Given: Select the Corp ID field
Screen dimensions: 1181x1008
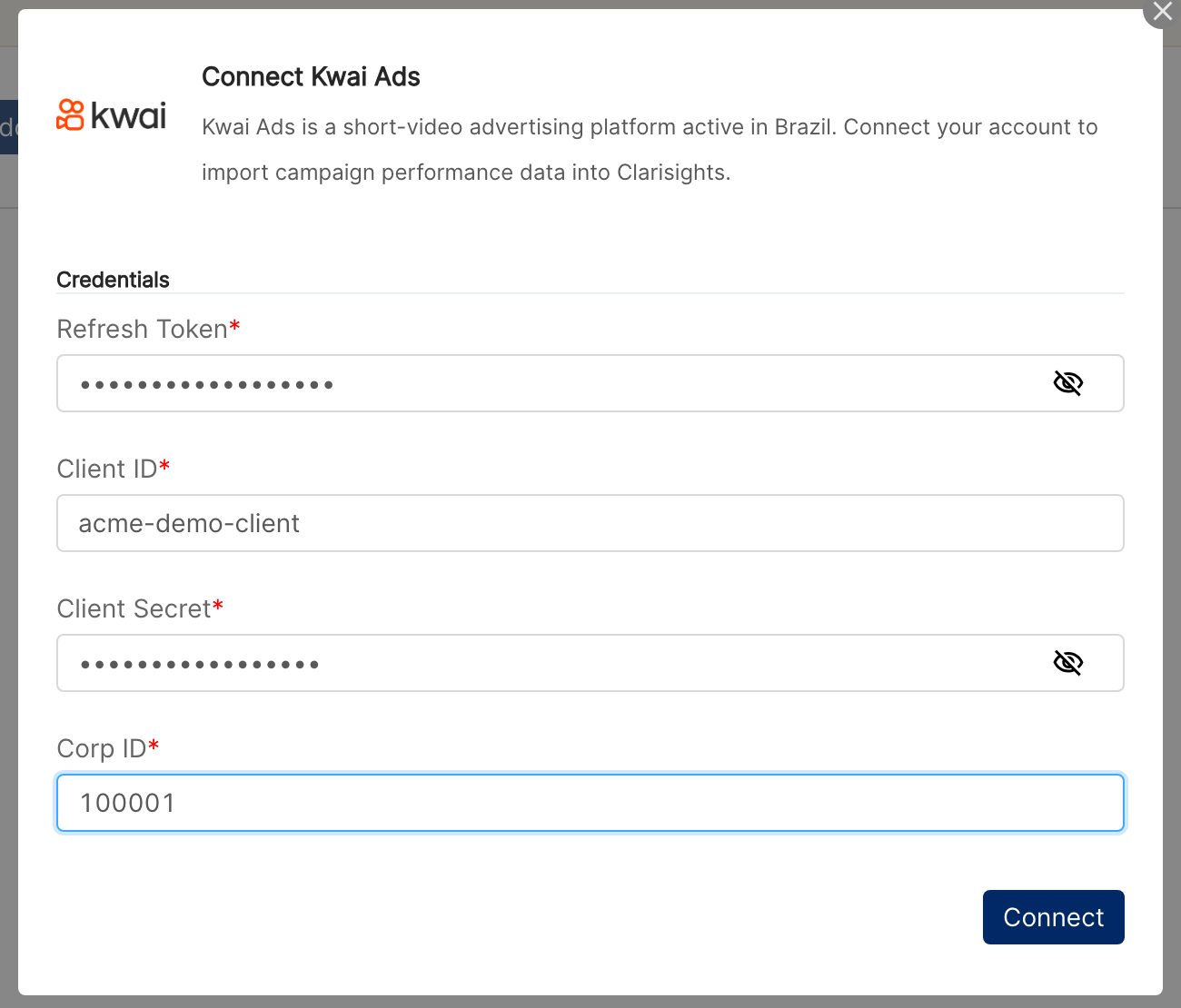Looking at the screenshot, I should [590, 803].
